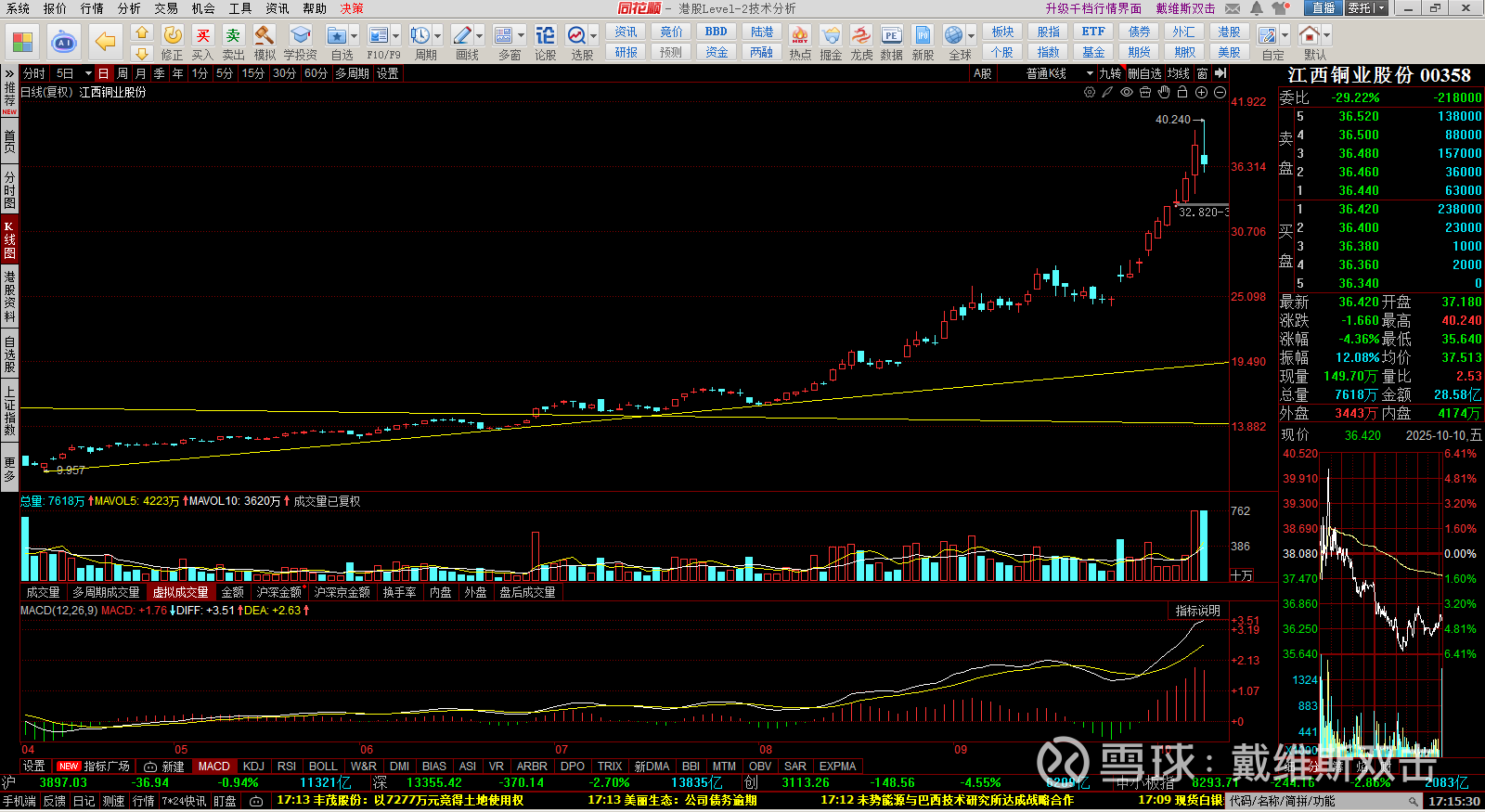The height and width of the screenshot is (812, 1485).
Task: Toggle 均线 moving averages display
Action: tap(1179, 73)
